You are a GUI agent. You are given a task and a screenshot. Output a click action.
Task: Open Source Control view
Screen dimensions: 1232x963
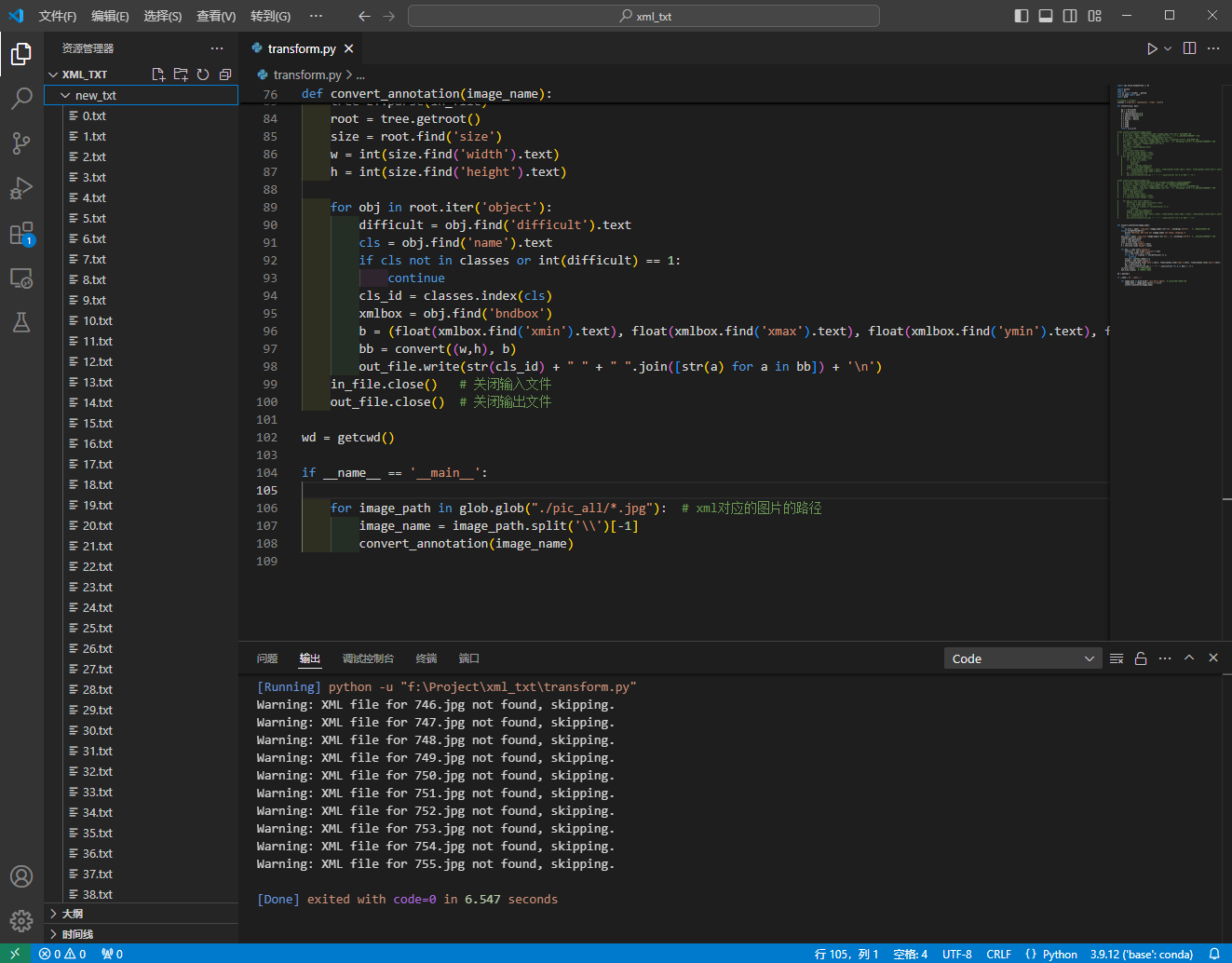click(21, 142)
